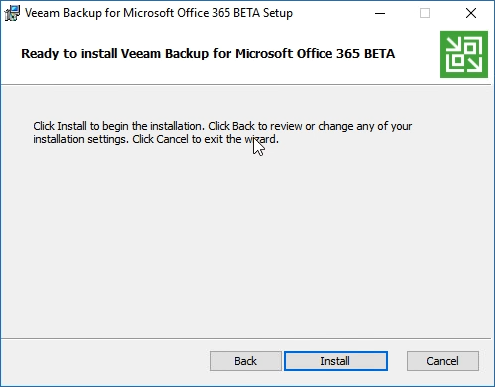Minimize the Setup window
The height and width of the screenshot is (387, 495).
pos(380,13)
